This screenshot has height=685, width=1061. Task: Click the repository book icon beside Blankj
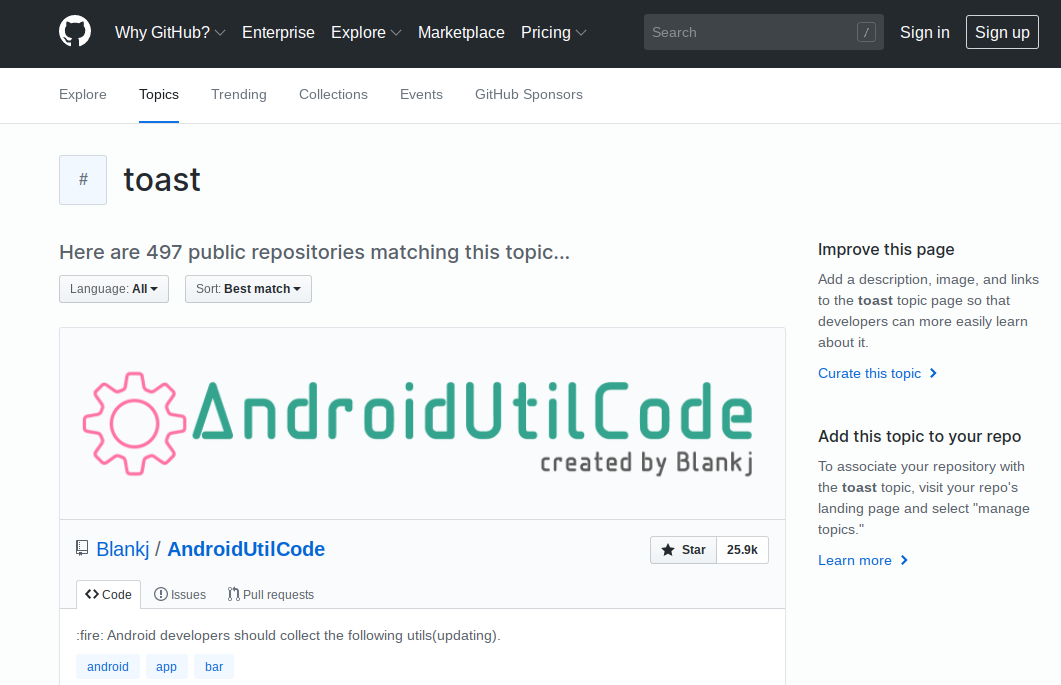pos(82,548)
